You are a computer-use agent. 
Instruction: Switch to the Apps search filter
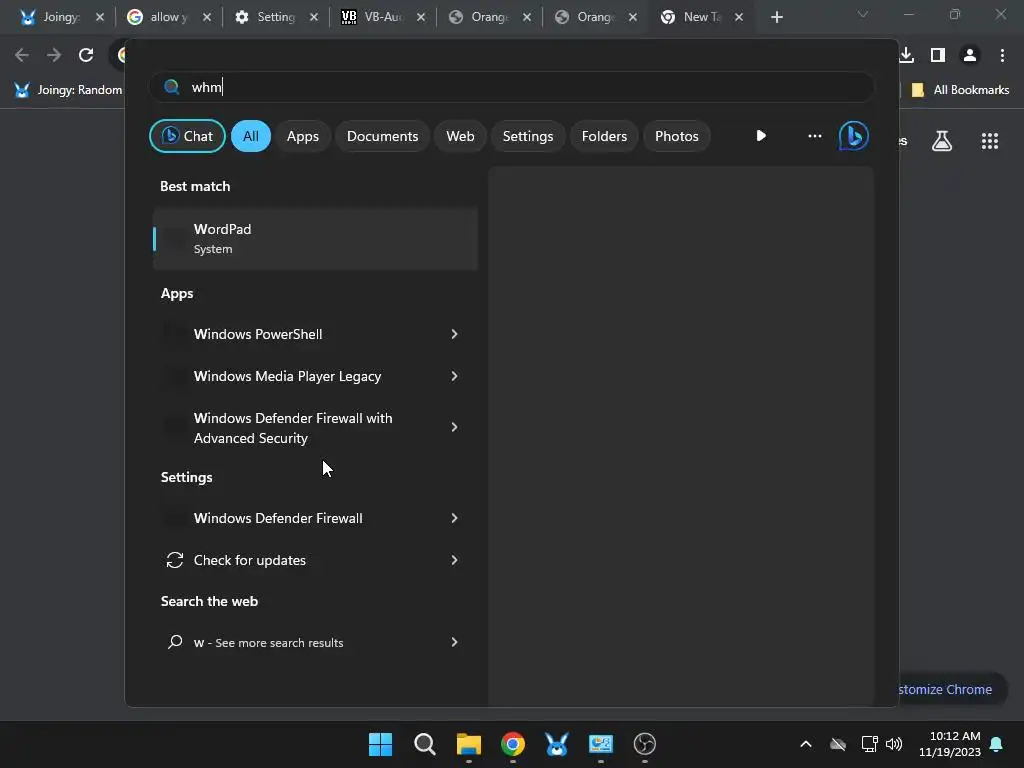302,136
